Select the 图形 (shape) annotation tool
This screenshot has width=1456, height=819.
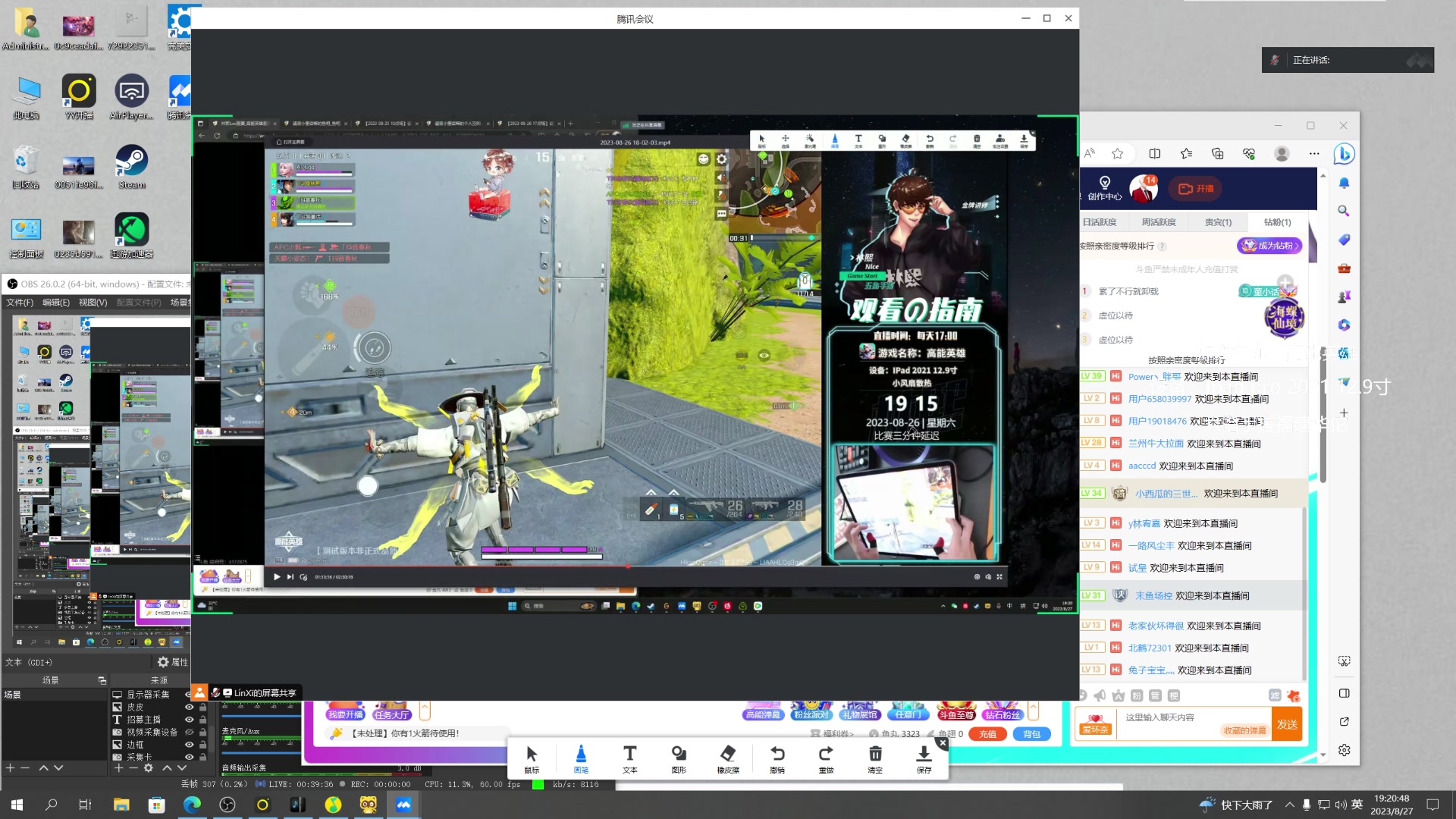(x=679, y=759)
